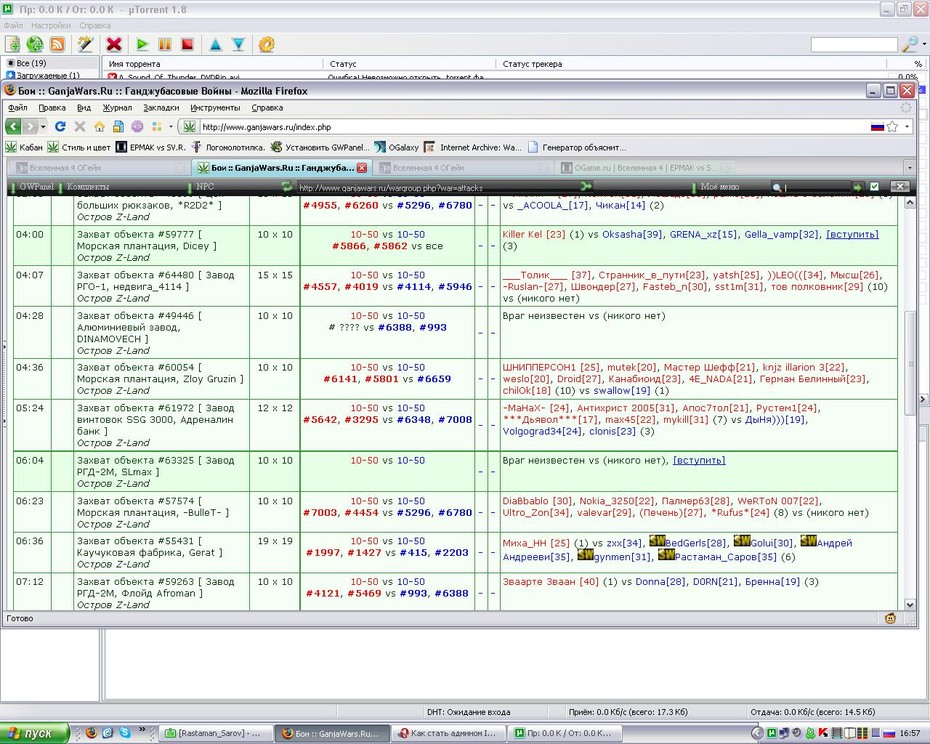Remove the torrent with the red X icon

pos(114,44)
